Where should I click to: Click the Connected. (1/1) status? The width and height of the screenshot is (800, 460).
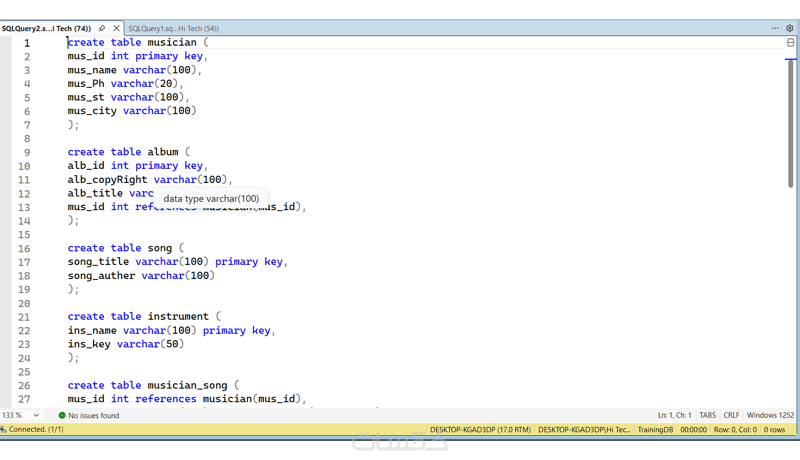click(36, 429)
